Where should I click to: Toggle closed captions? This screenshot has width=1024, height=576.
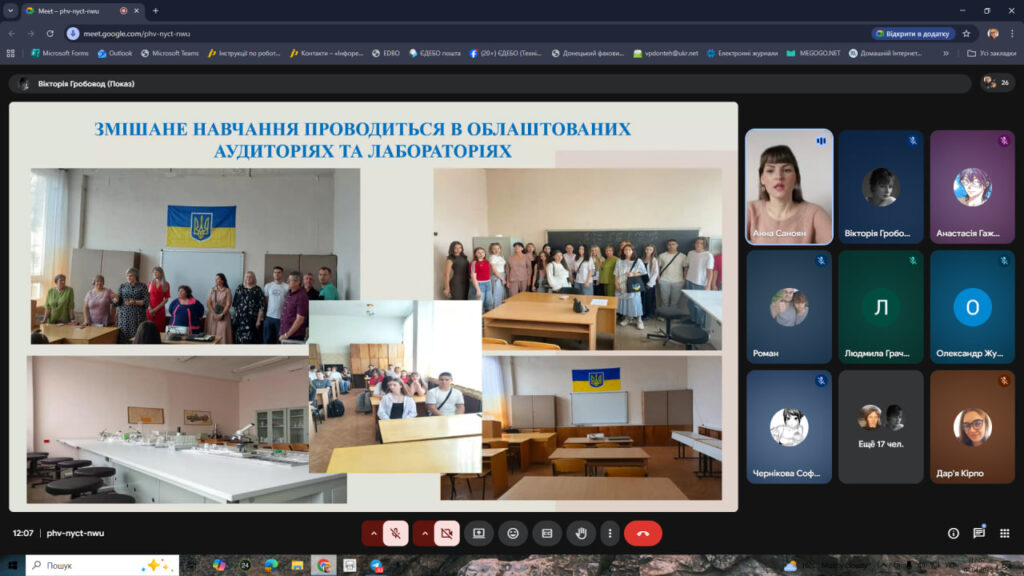coord(547,533)
